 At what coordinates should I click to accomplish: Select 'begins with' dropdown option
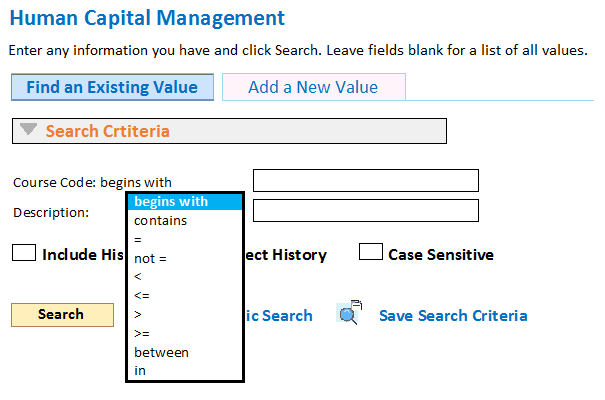point(185,202)
